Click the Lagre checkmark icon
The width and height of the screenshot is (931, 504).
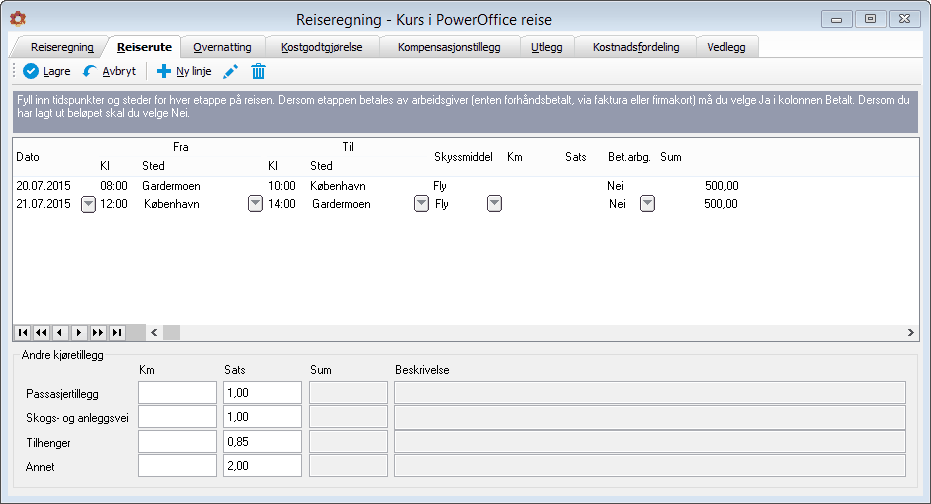tap(31, 71)
